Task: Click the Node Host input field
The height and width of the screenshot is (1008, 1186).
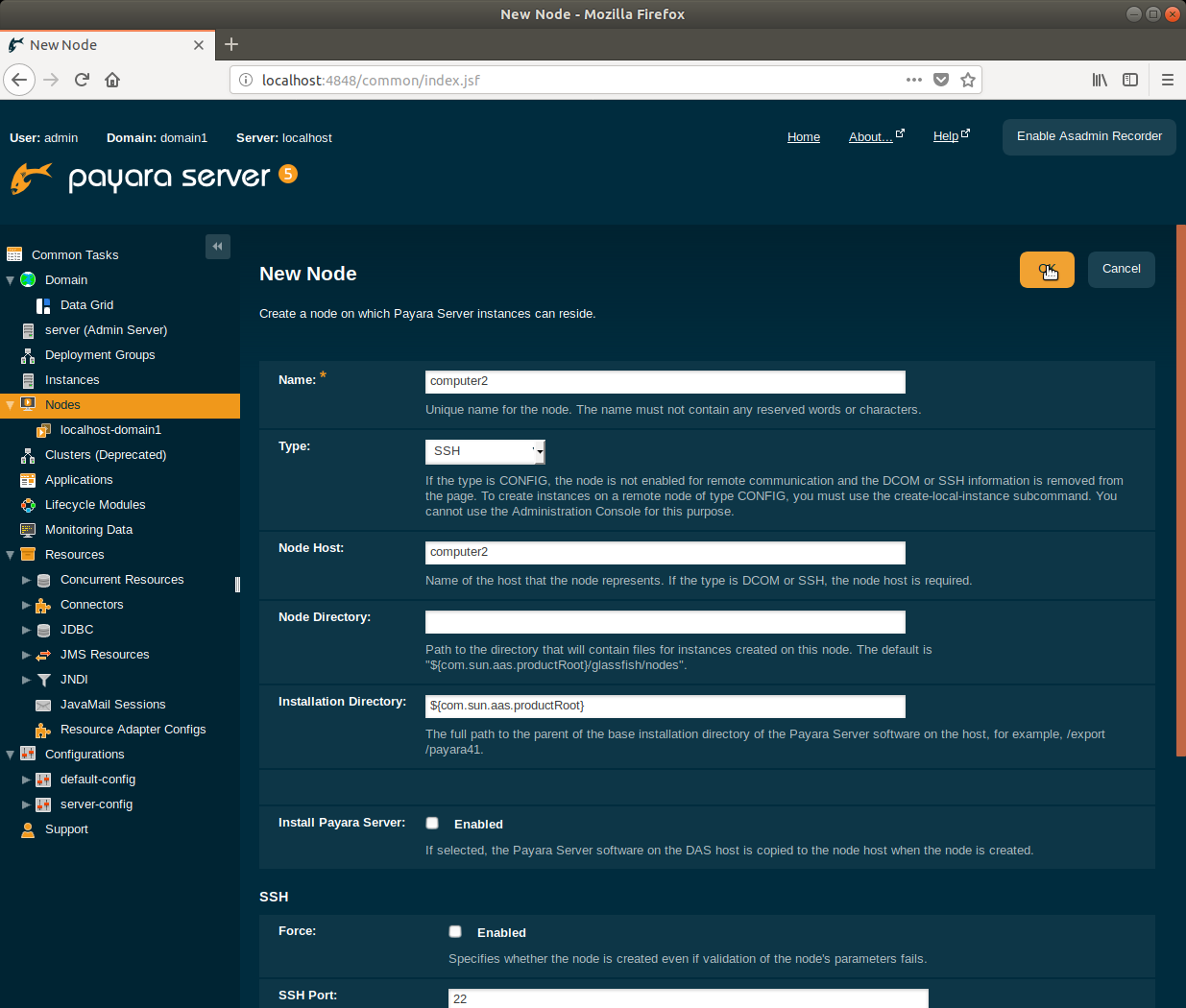Action: pyautogui.click(x=666, y=553)
